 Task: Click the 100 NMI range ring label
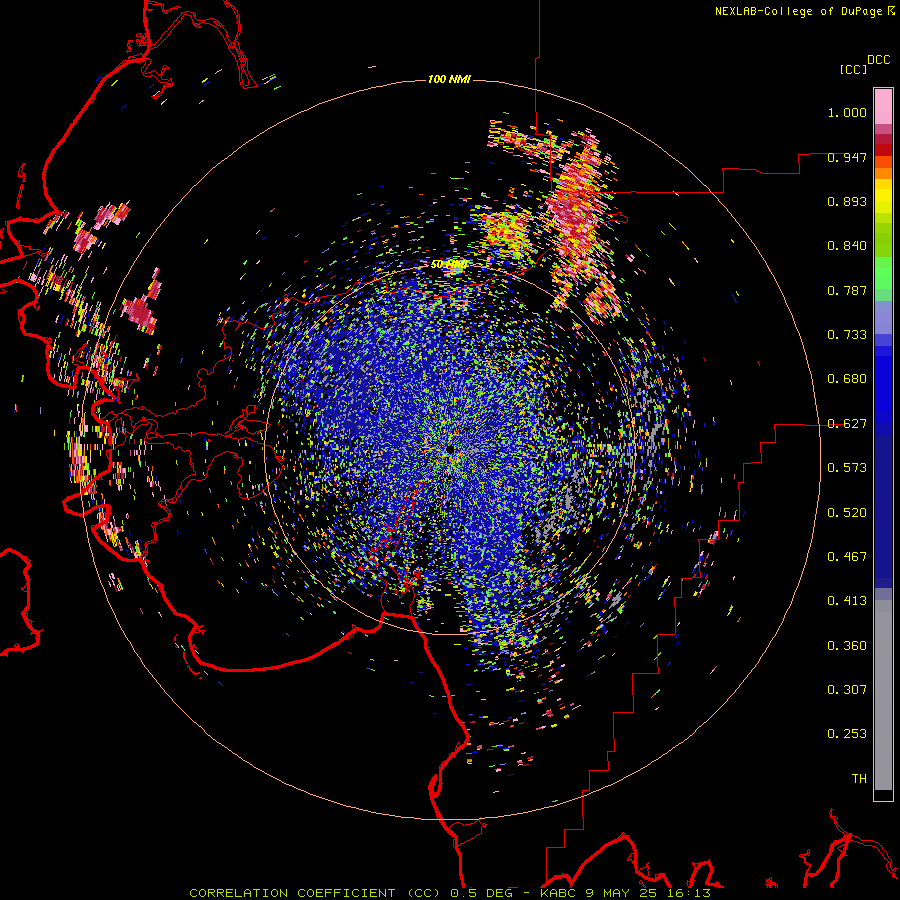[x=449, y=79]
